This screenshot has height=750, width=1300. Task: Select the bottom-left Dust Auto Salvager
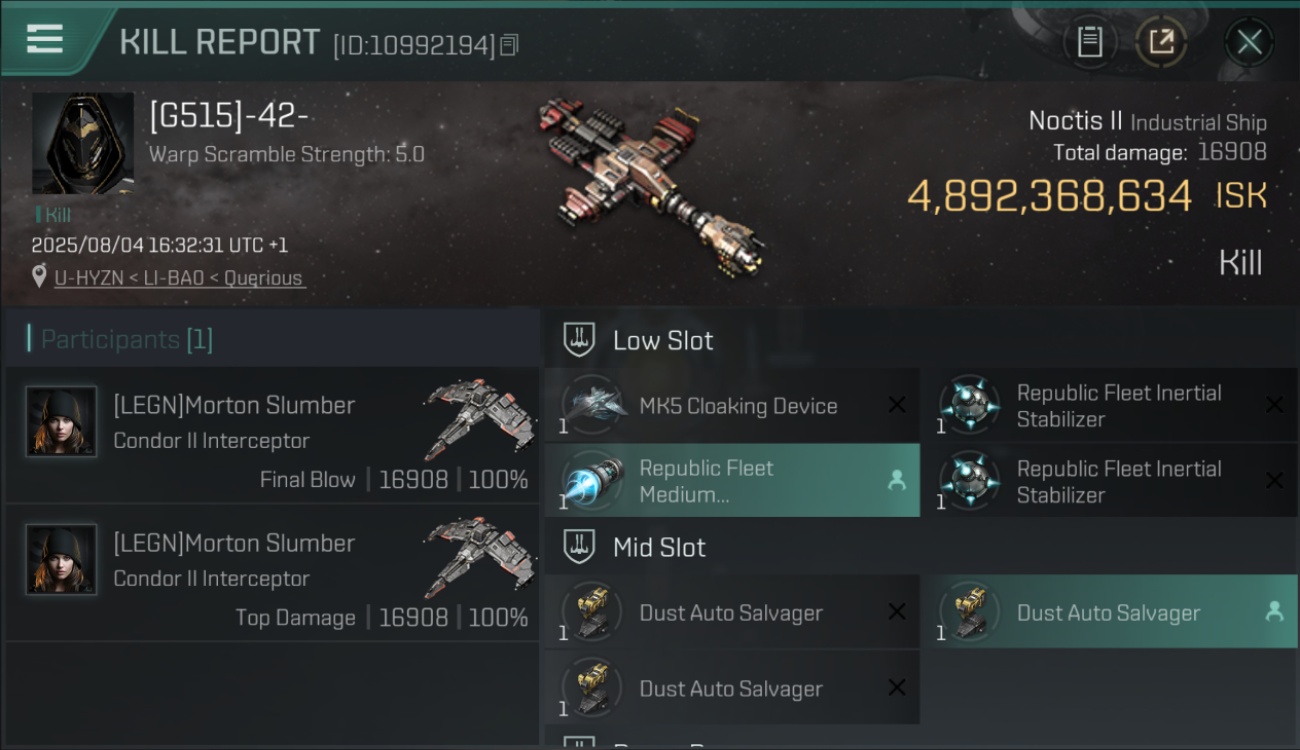732,688
